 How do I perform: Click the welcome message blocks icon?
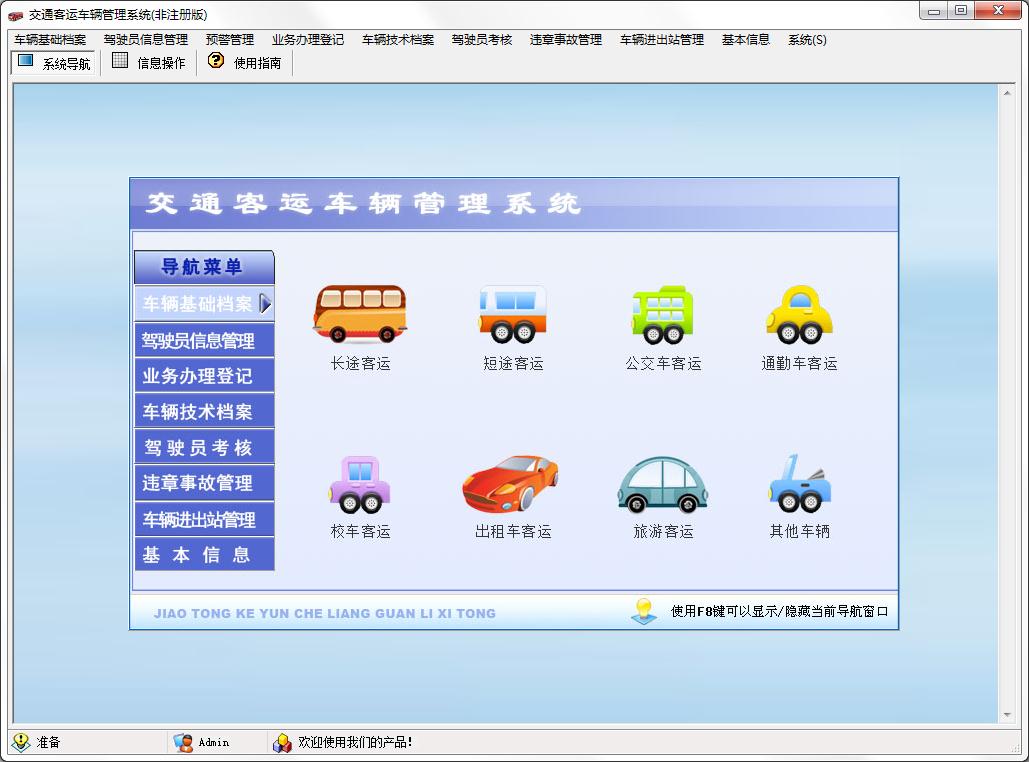click(282, 742)
